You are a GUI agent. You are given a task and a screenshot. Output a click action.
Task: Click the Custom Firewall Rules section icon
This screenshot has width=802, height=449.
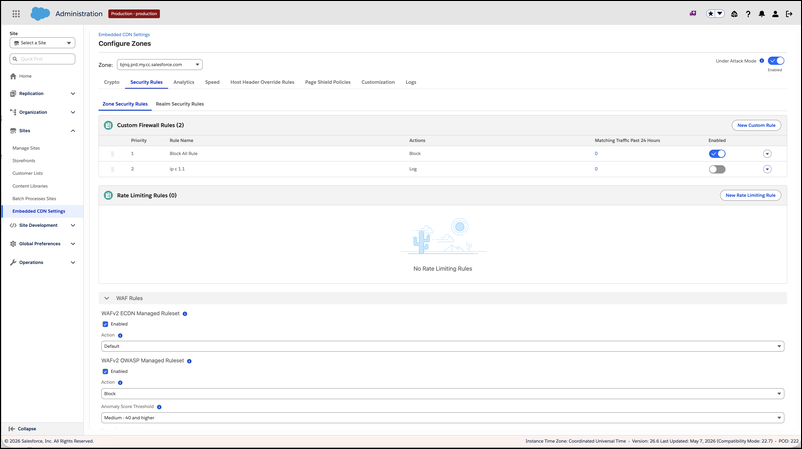pos(108,125)
